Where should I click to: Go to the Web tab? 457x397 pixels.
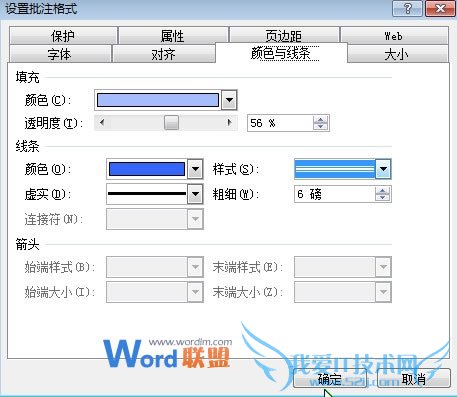tap(394, 36)
